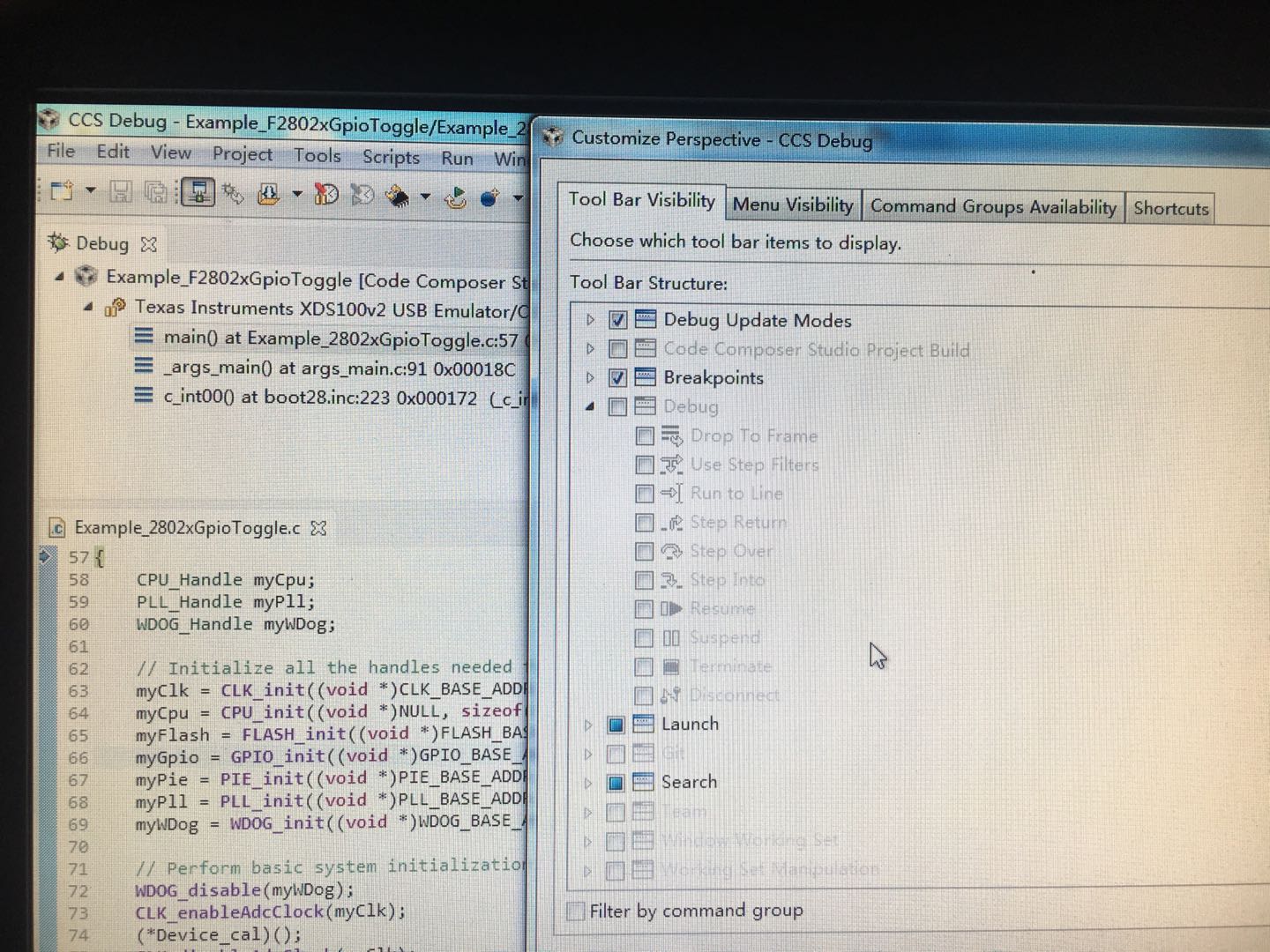Click the greyed Save floppy disk icon
The height and width of the screenshot is (952, 1270).
(121, 191)
